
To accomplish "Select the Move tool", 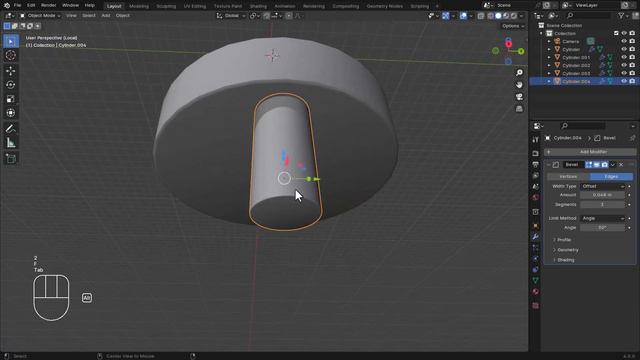I will pos(11,71).
